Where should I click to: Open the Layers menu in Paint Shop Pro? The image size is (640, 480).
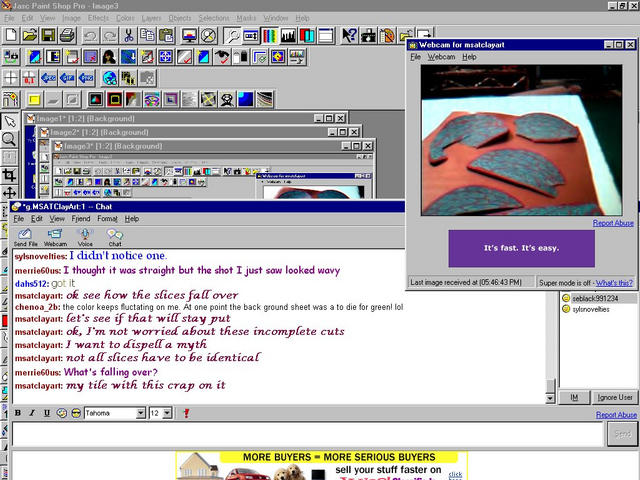(151, 18)
